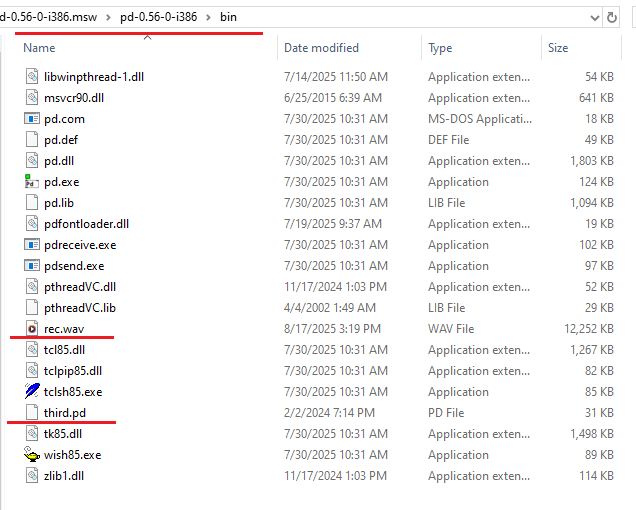
Task: Select the pd.com MS-DOS application icon
Action: click(x=32, y=118)
